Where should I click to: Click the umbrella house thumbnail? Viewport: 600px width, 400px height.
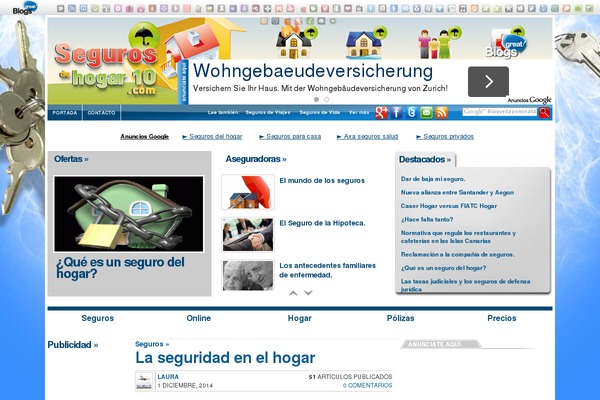pyautogui.click(x=248, y=192)
